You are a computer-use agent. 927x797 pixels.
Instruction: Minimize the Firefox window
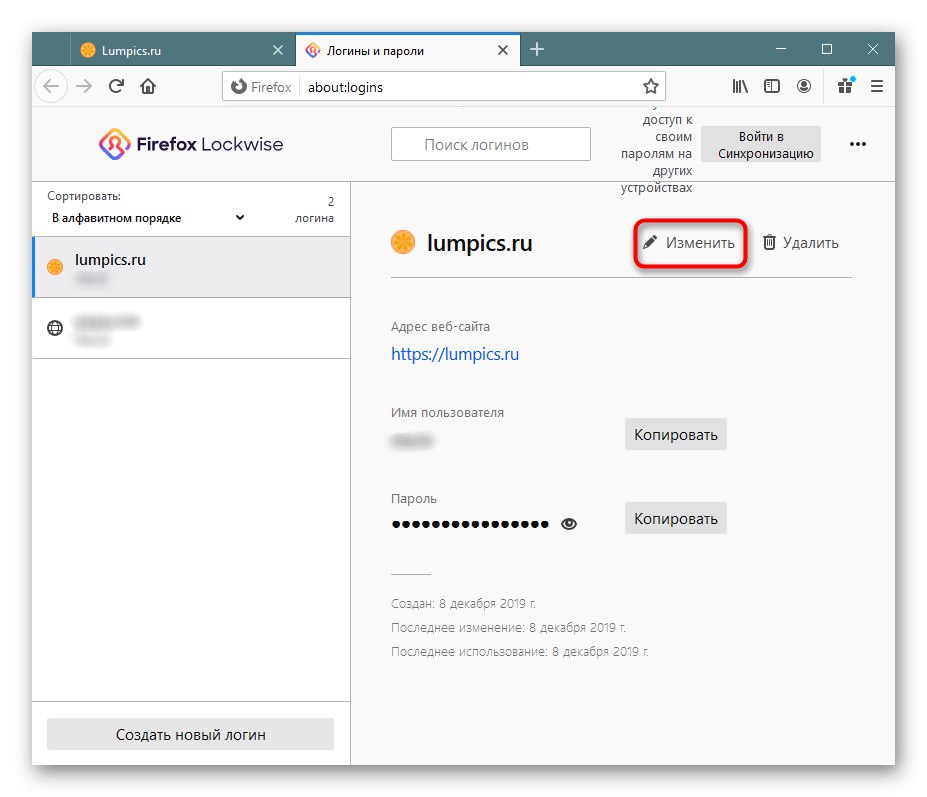(781, 49)
